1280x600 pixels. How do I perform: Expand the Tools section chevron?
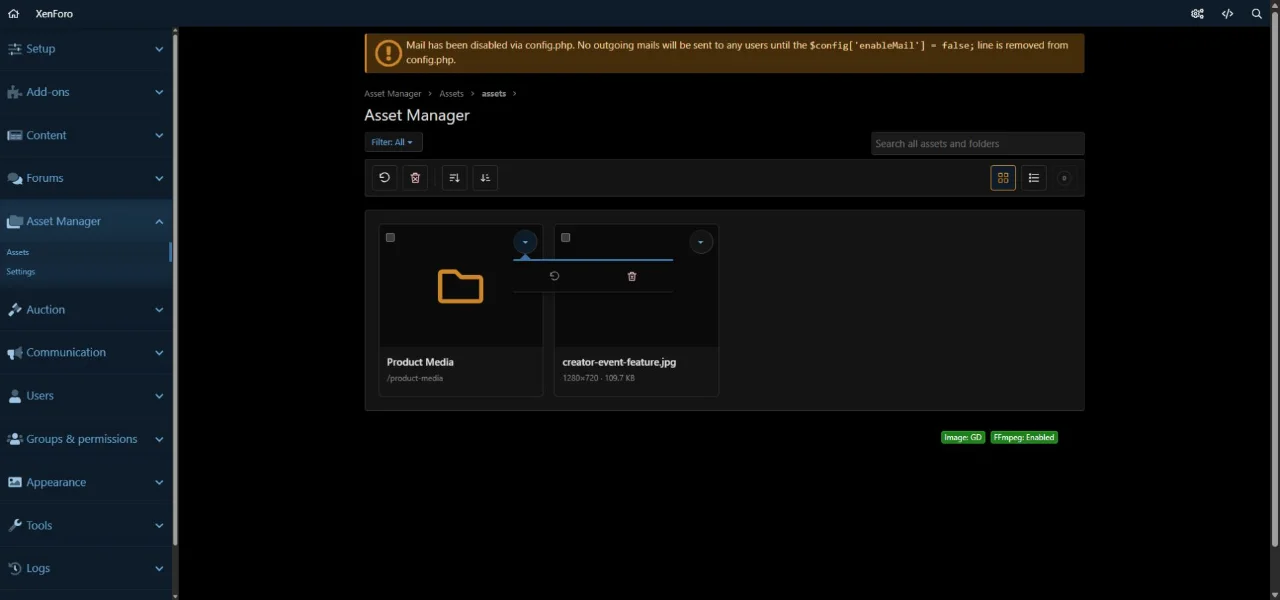pyautogui.click(x=159, y=525)
